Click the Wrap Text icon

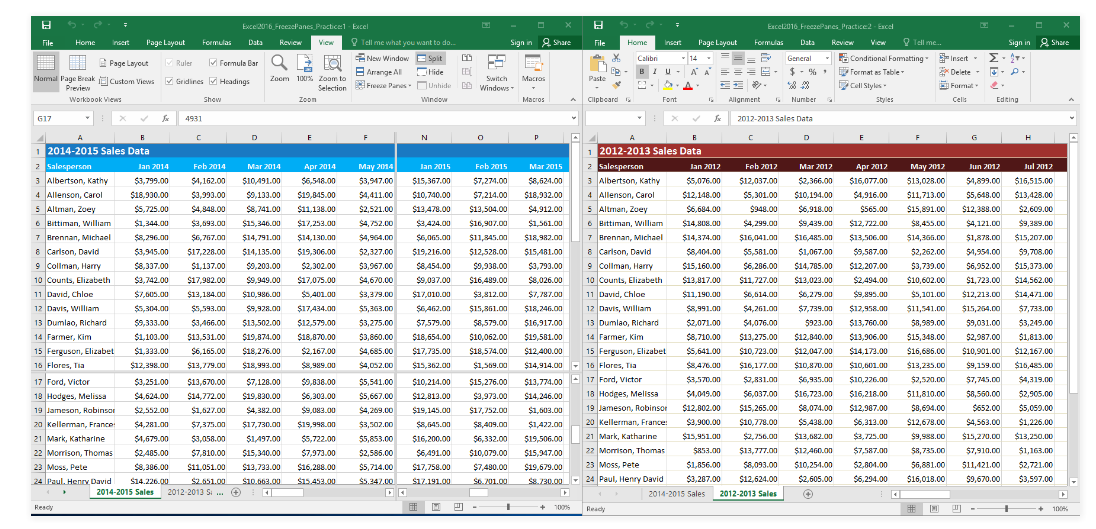tap(767, 59)
